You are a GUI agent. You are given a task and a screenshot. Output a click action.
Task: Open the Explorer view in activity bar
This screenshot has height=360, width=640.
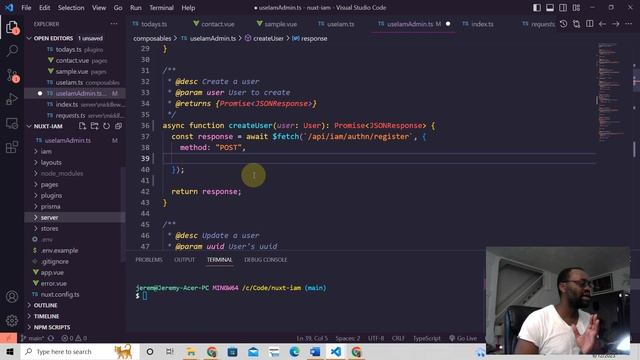click(x=12, y=28)
